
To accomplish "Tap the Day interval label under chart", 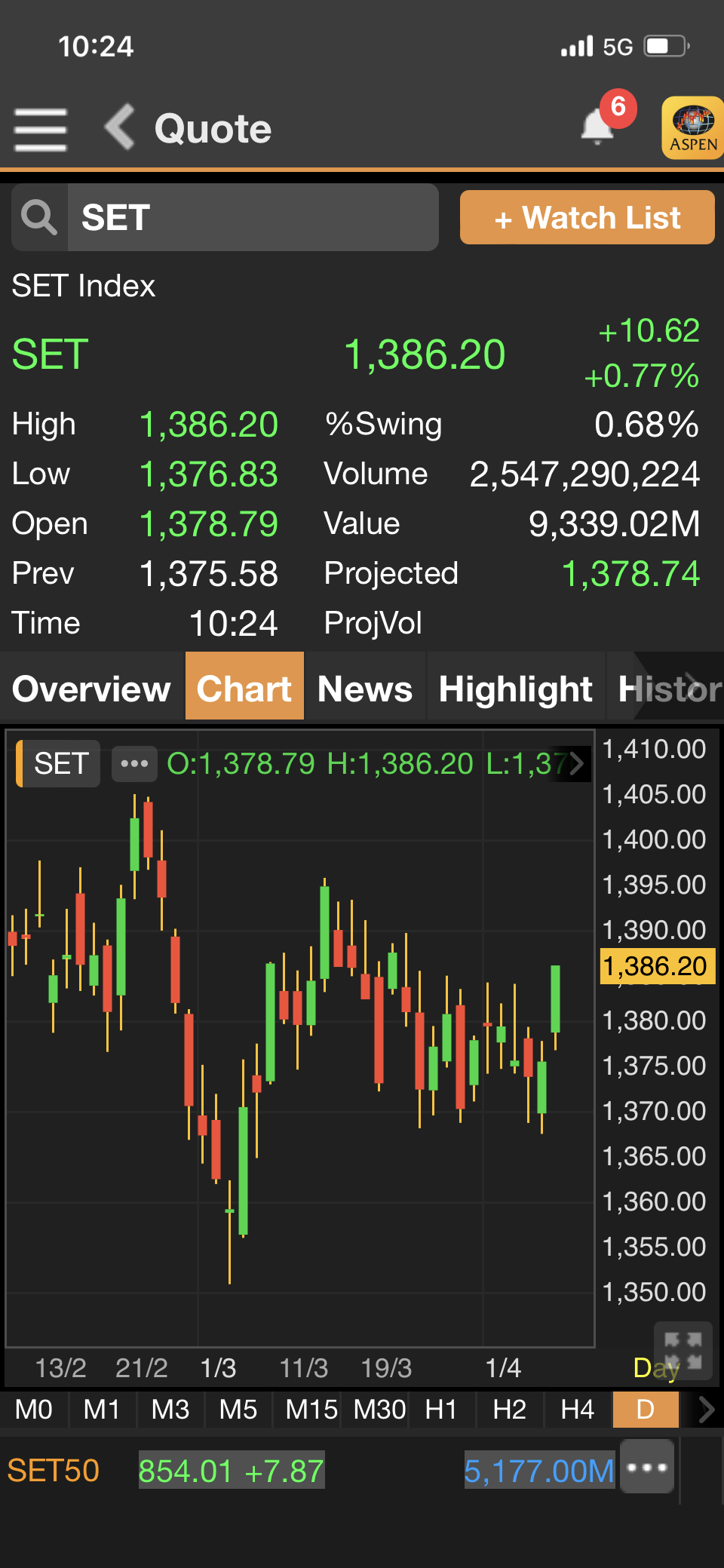I will 657,1367.
